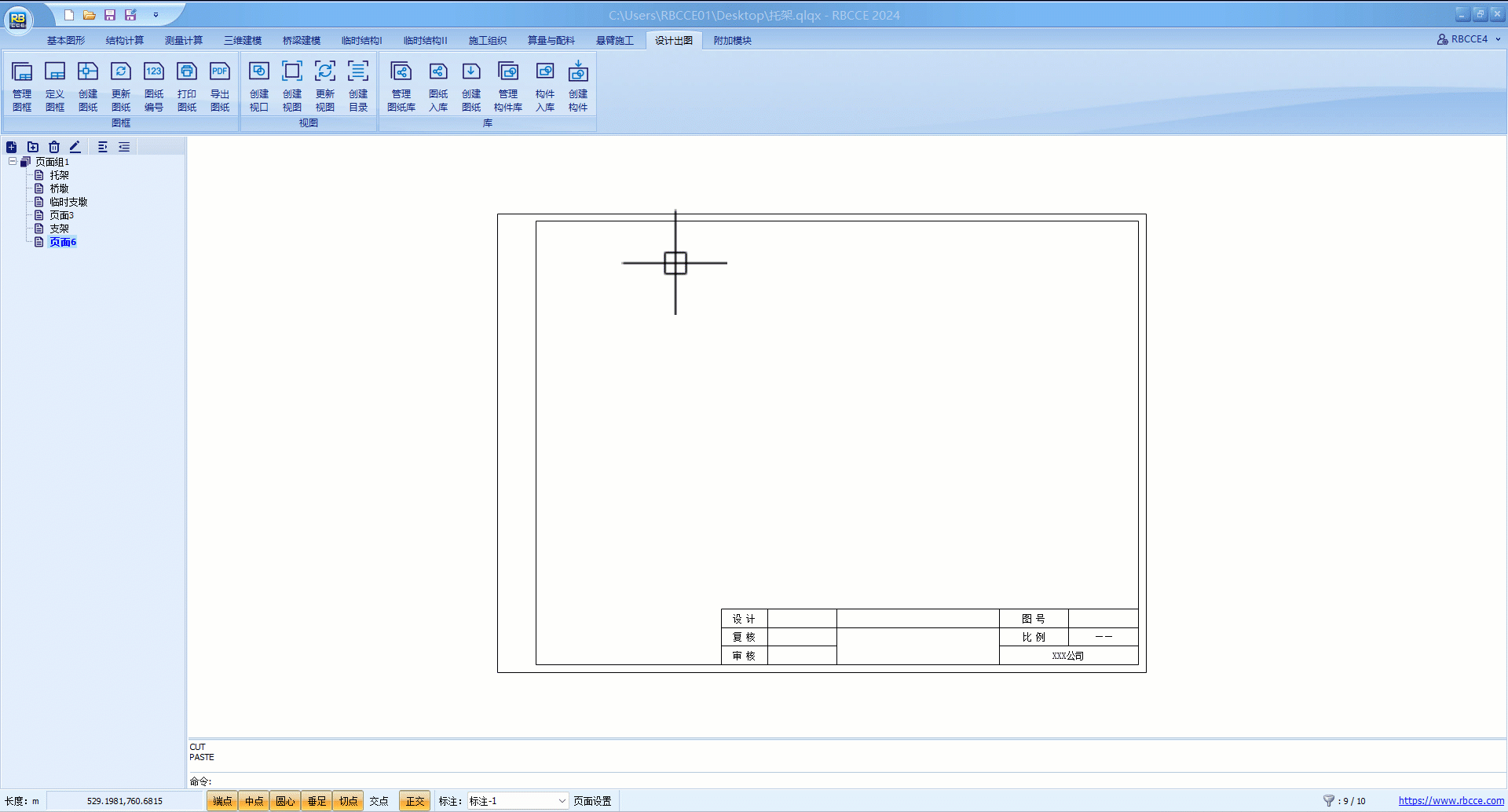Open the 桥梁建模 ribbon tab
The image size is (1508, 812).
[x=302, y=41]
